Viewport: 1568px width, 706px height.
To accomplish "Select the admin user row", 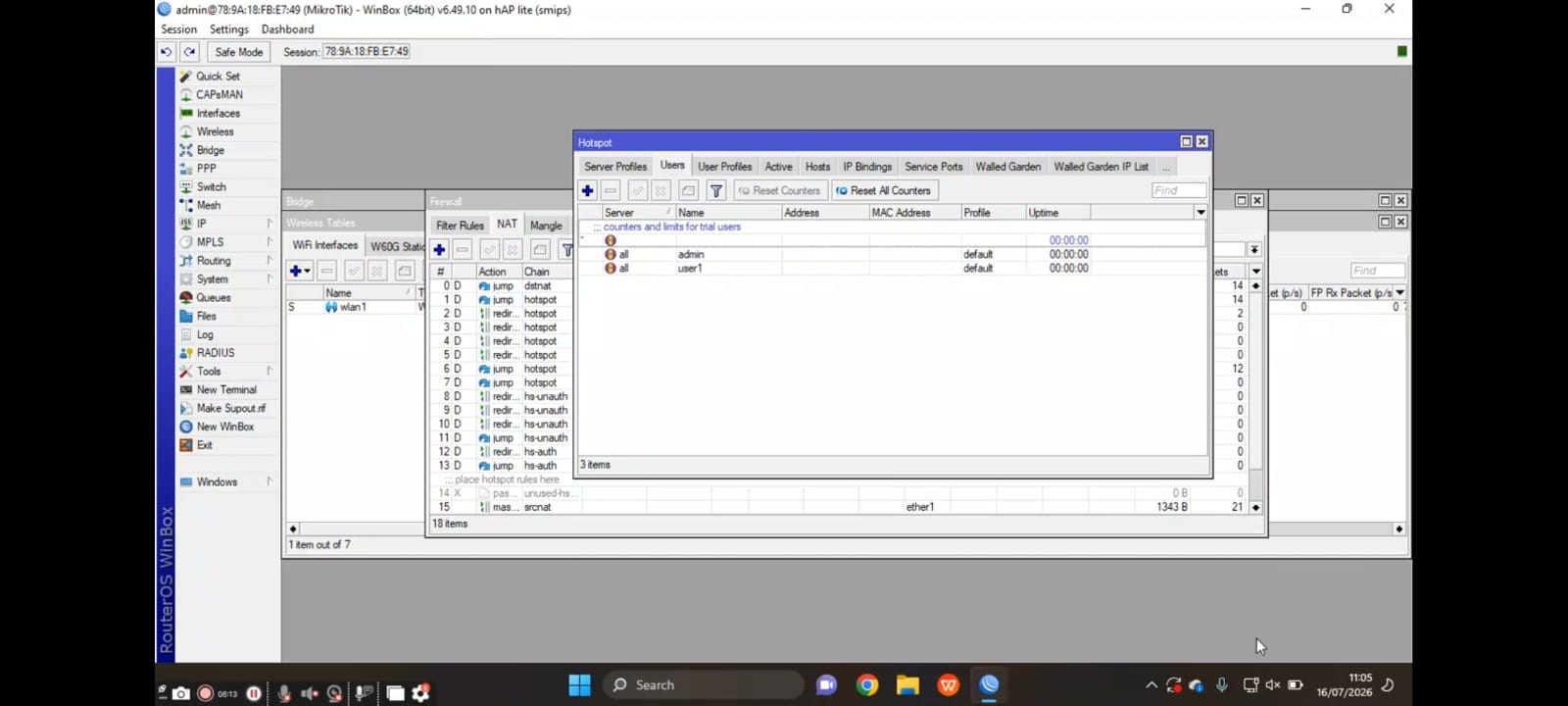I will pos(892,254).
